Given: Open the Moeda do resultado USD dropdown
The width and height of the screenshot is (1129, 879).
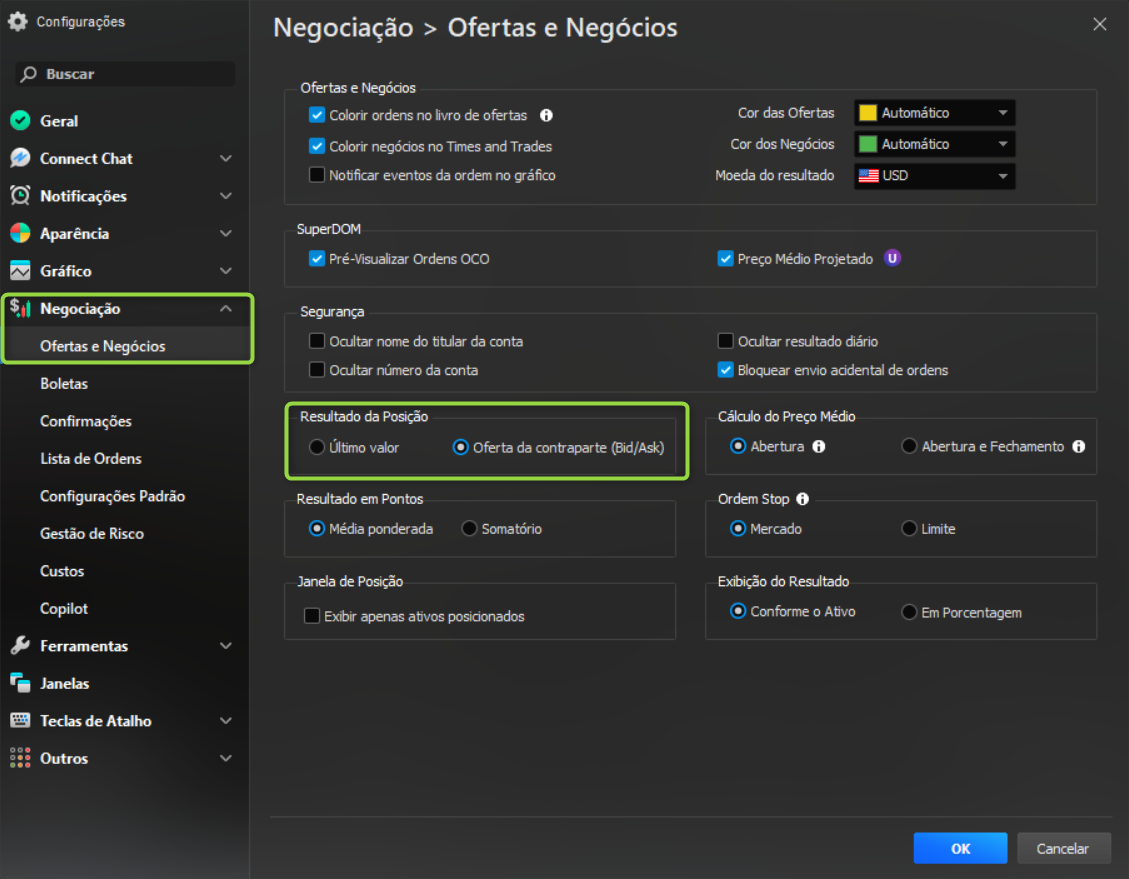Looking at the screenshot, I should pos(935,176).
